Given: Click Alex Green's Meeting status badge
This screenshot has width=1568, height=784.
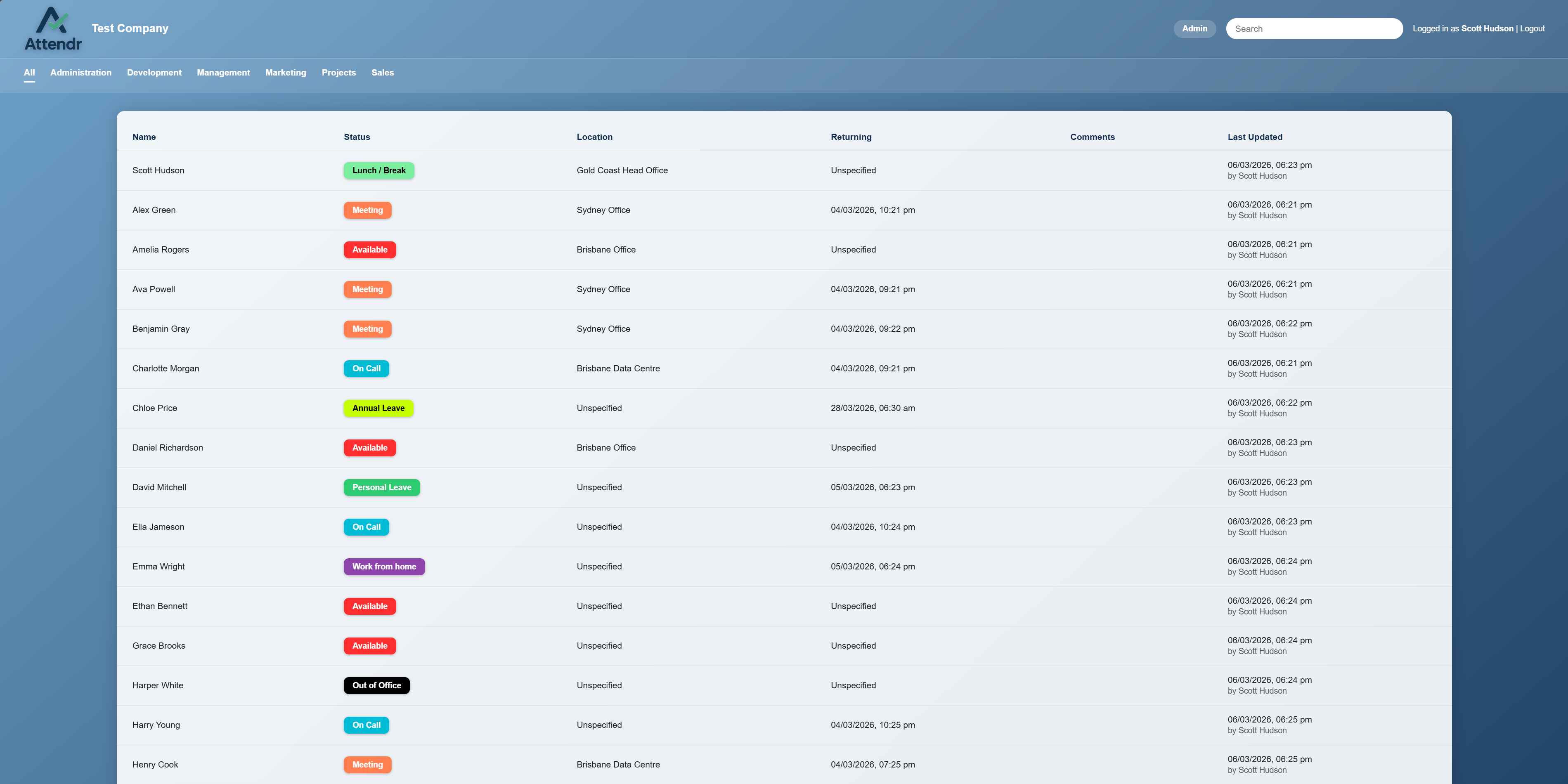Looking at the screenshot, I should coord(367,209).
